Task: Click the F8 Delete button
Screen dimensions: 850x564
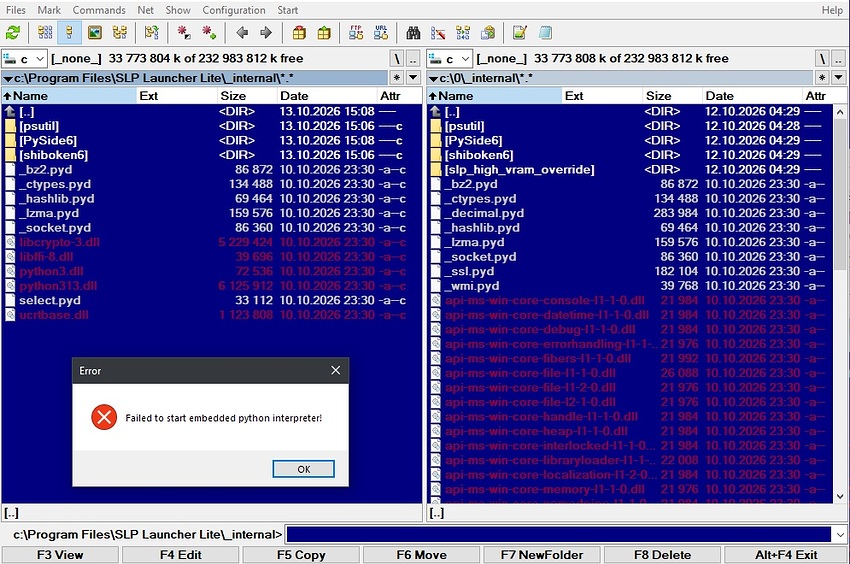Action: (662, 555)
